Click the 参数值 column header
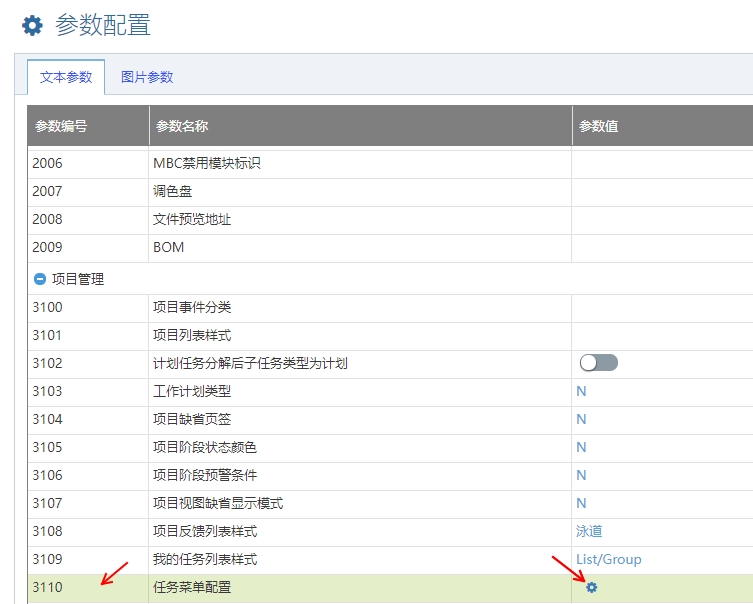This screenshot has height=604, width=753. [x=598, y=126]
